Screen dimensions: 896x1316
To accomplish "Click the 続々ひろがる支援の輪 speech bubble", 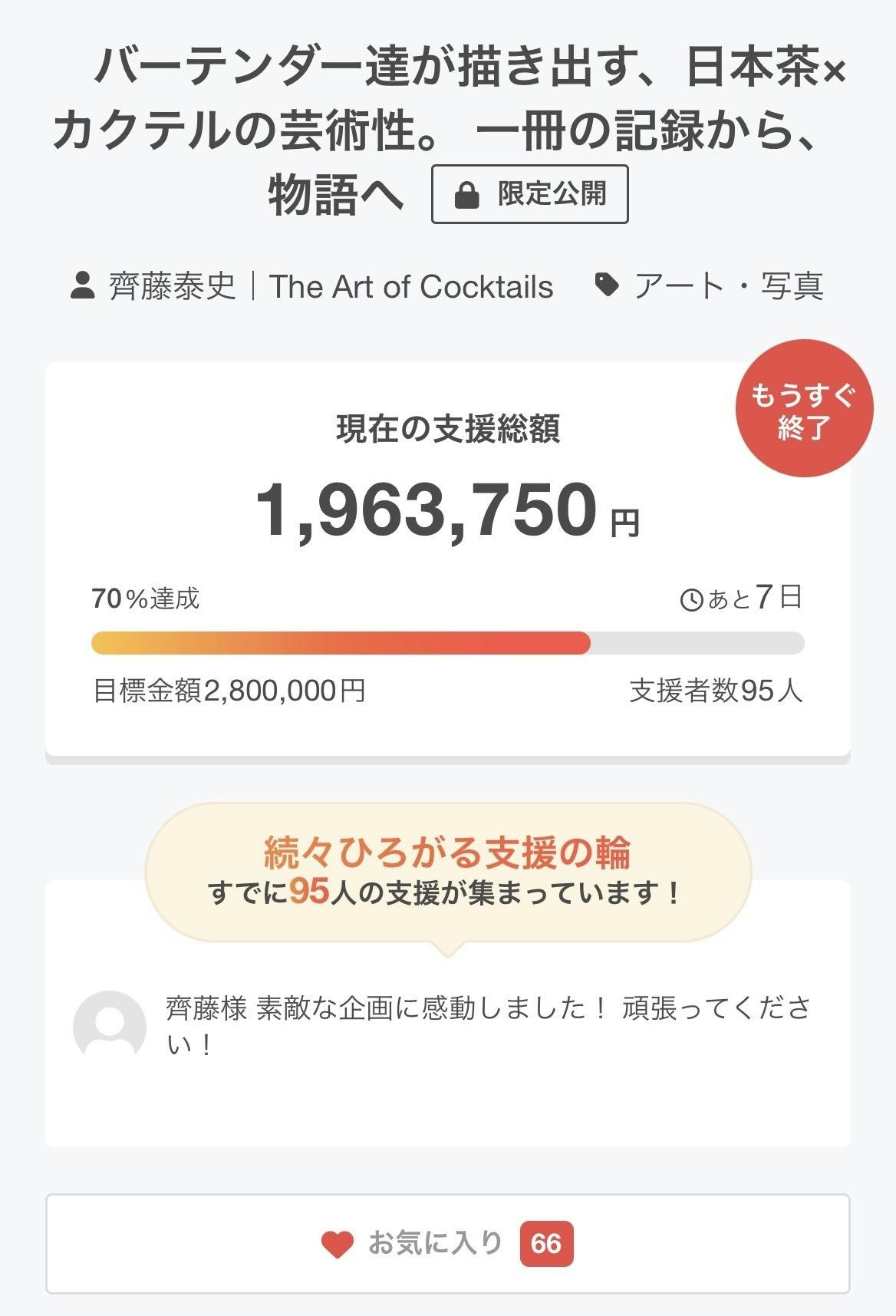I will click(448, 872).
